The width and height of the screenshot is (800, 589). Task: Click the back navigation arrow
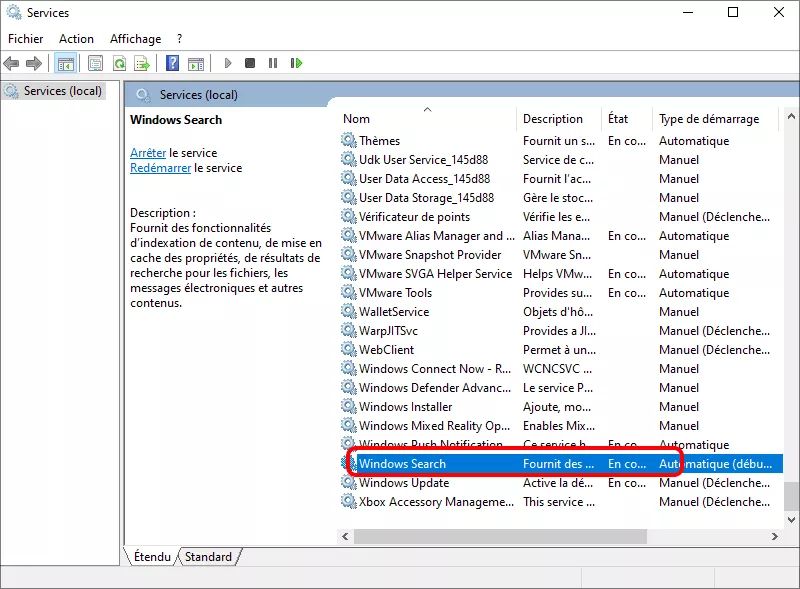12,63
